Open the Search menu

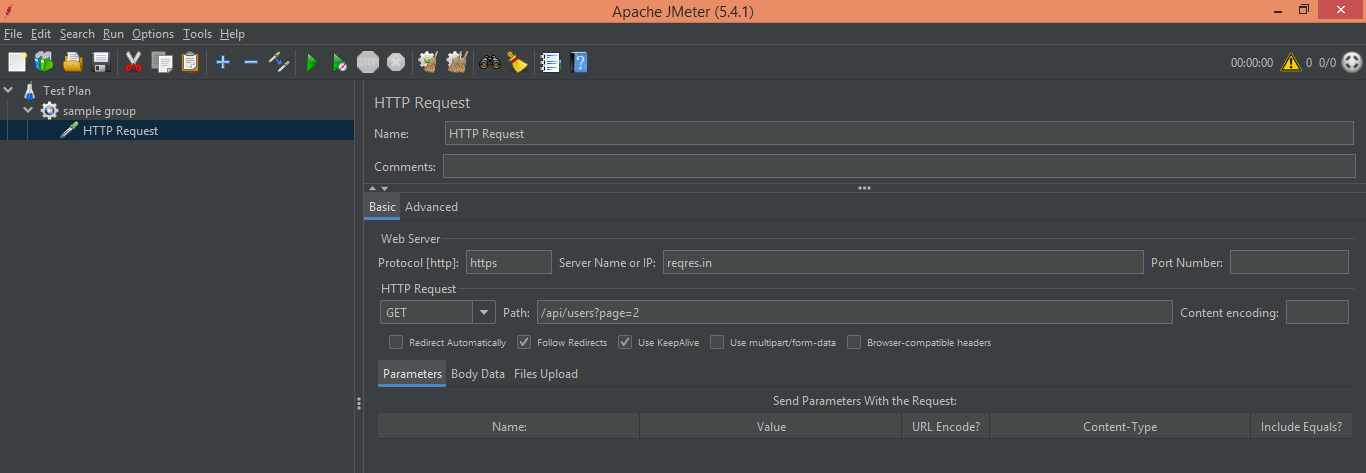tap(77, 34)
